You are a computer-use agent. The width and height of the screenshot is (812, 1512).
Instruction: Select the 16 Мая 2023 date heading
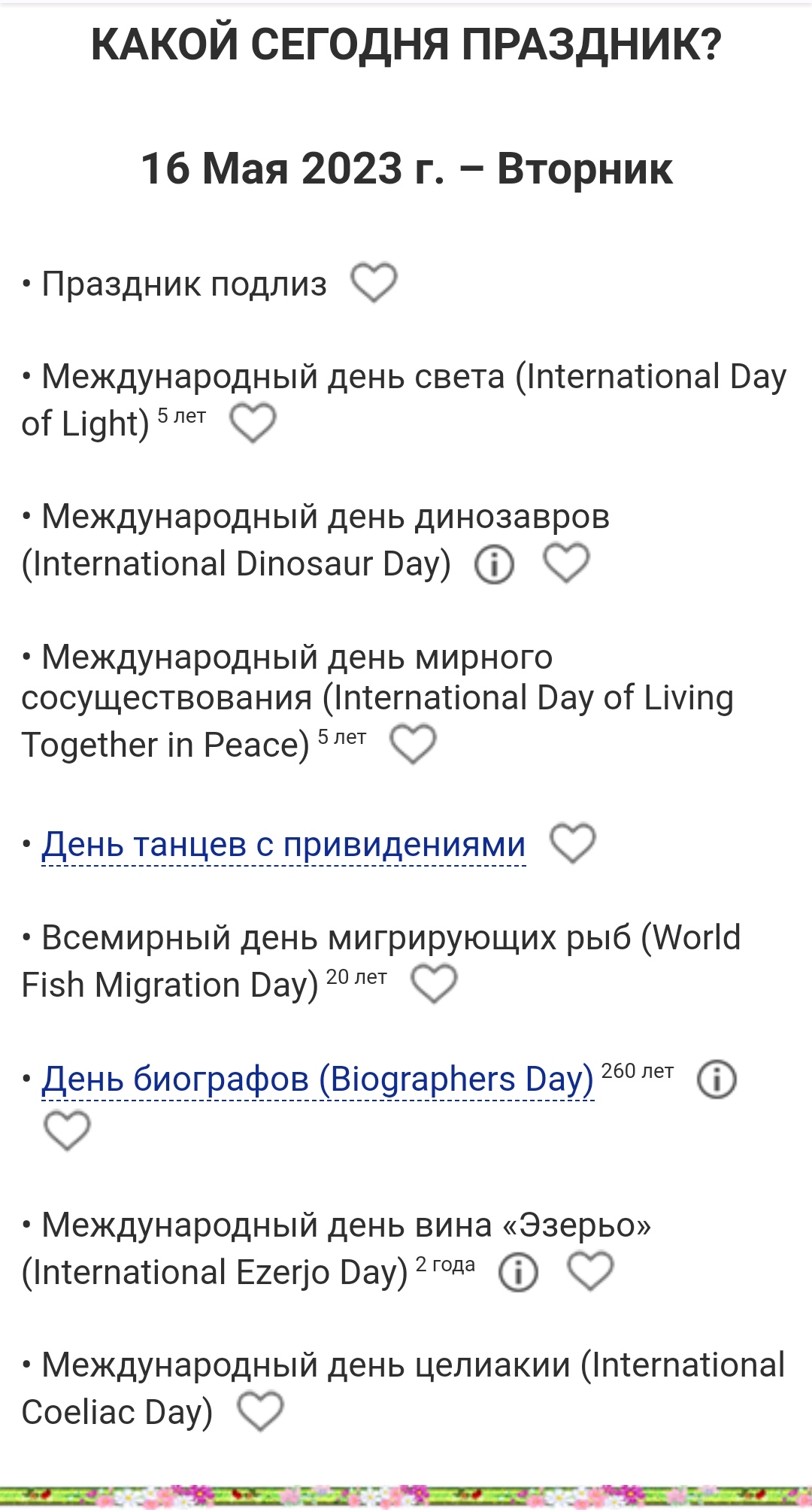406,168
